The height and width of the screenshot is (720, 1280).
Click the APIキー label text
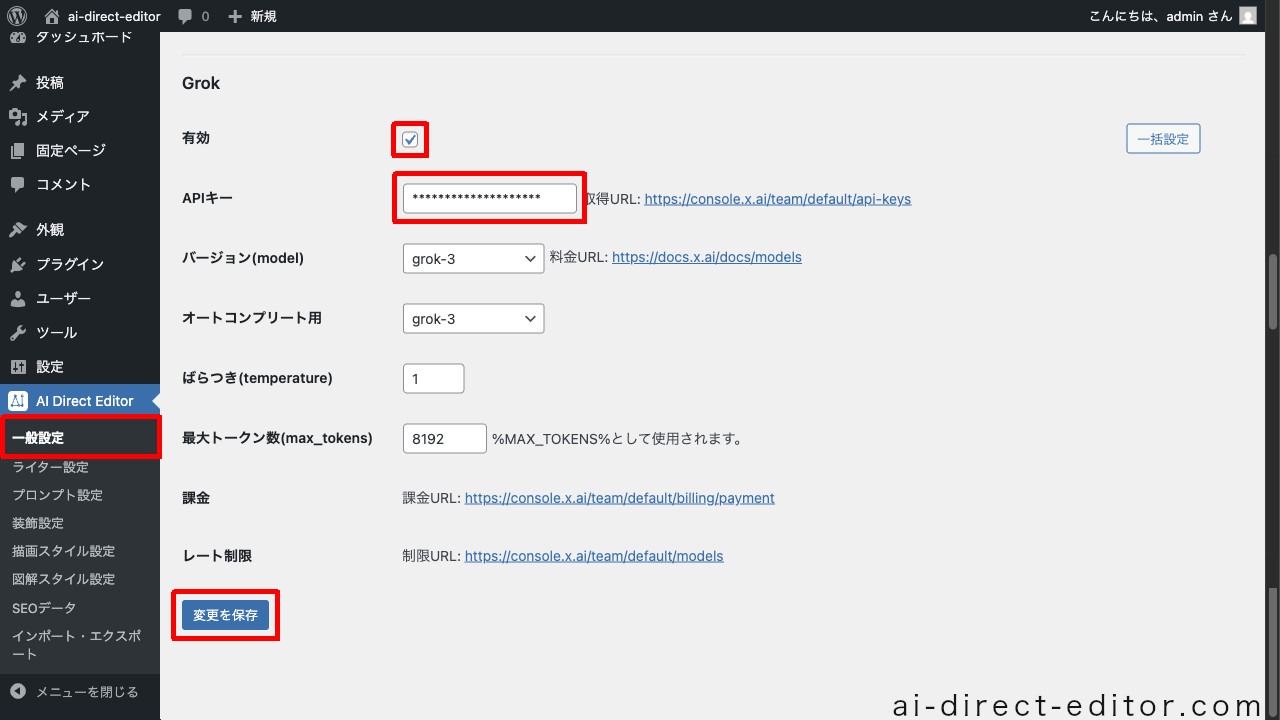click(x=207, y=198)
